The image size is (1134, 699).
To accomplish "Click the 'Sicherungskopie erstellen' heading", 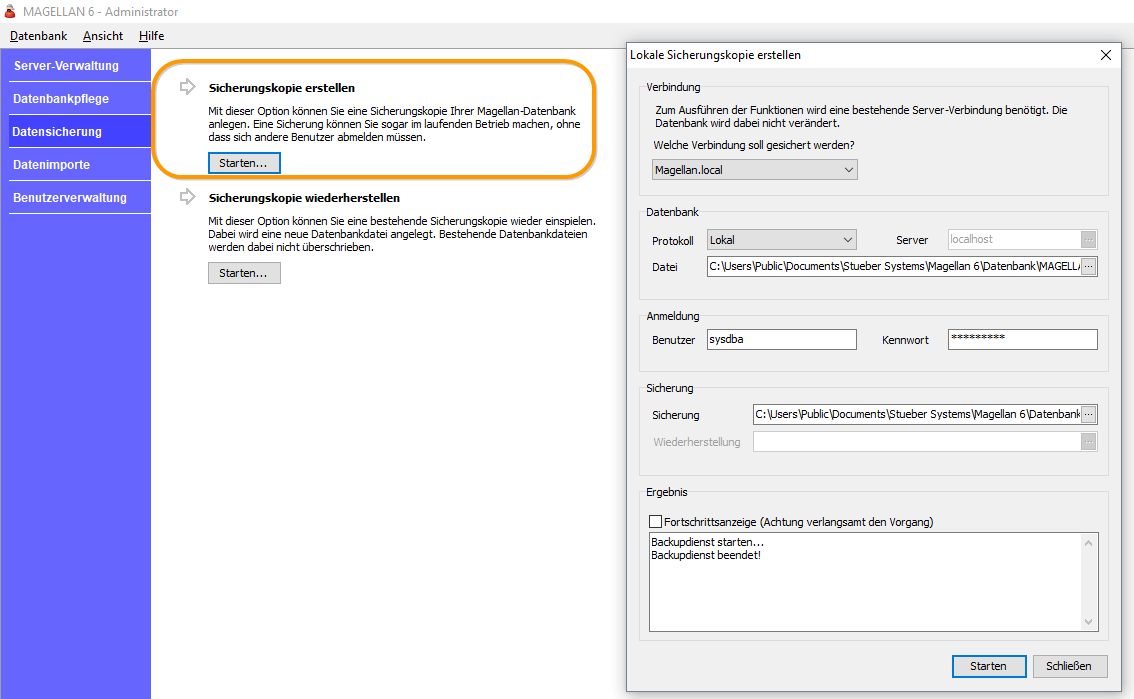I will click(x=281, y=88).
